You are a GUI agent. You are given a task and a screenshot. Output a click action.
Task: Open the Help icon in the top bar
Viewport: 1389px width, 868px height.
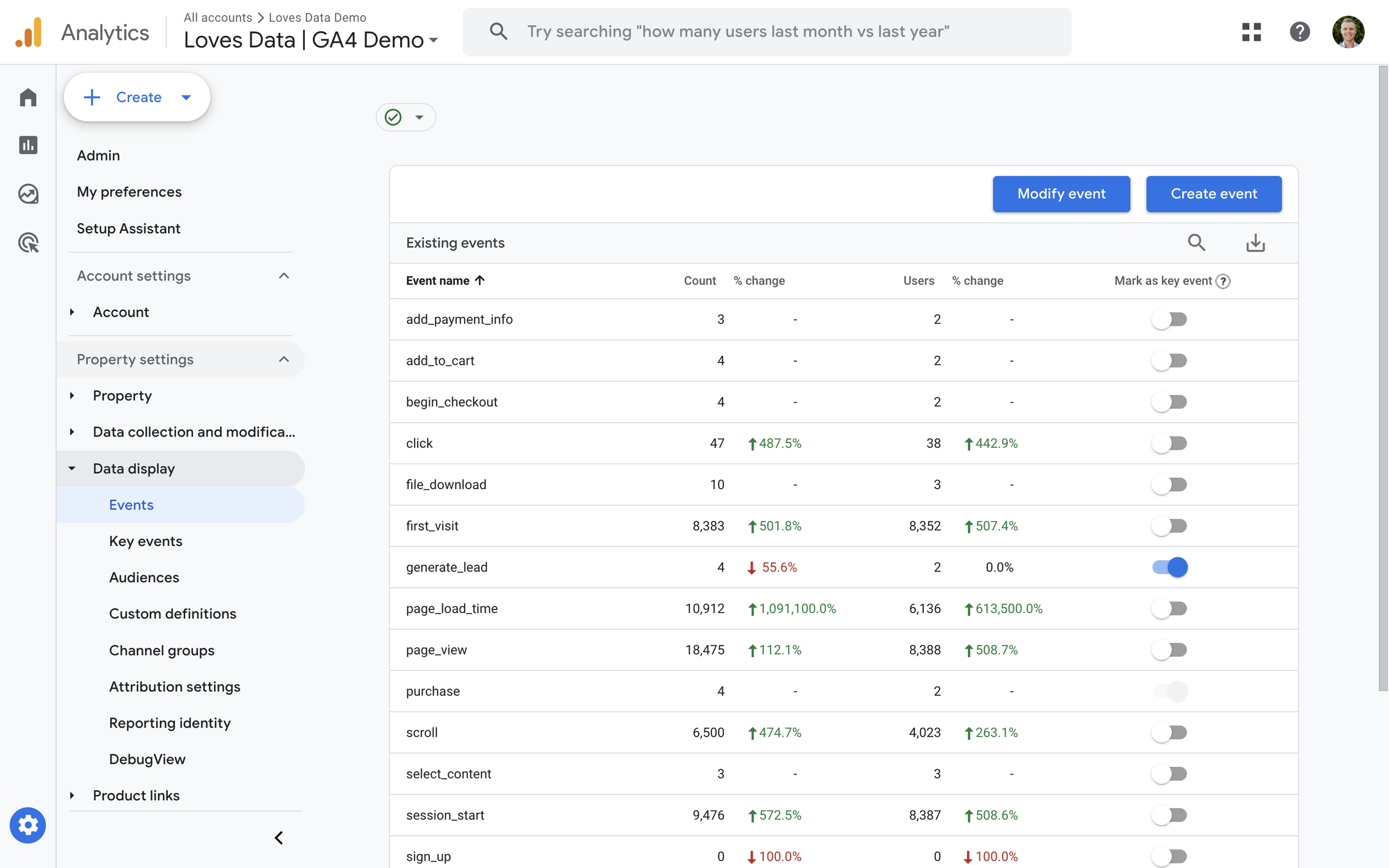(x=1300, y=32)
